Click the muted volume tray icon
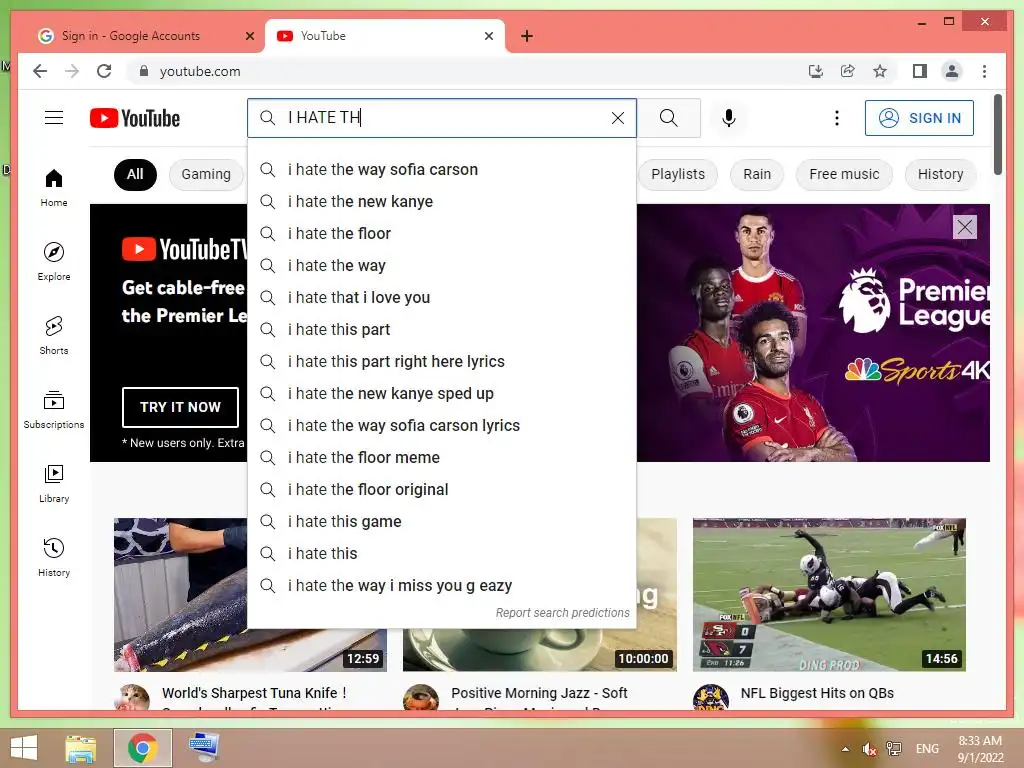The image size is (1024, 768). pos(869,749)
